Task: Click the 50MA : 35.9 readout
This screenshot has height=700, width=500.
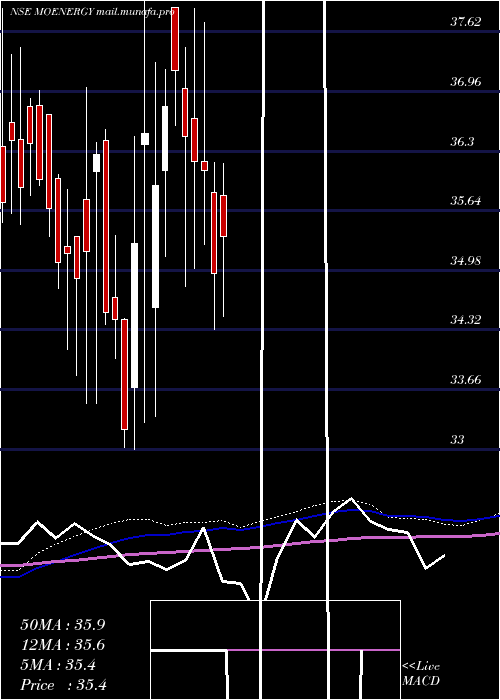Action: (63, 625)
